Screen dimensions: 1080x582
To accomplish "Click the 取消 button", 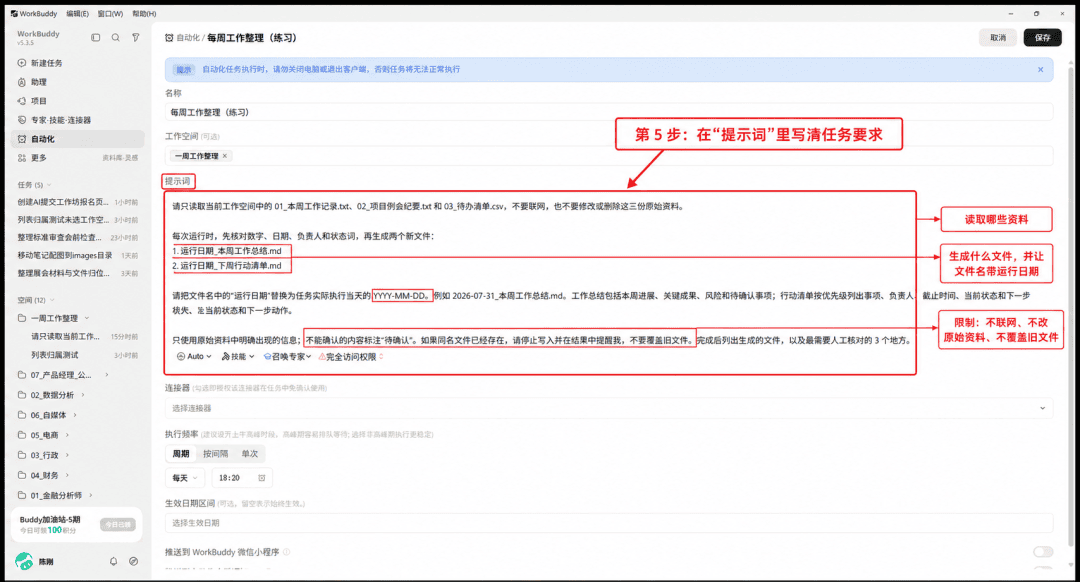I will 998,38.
